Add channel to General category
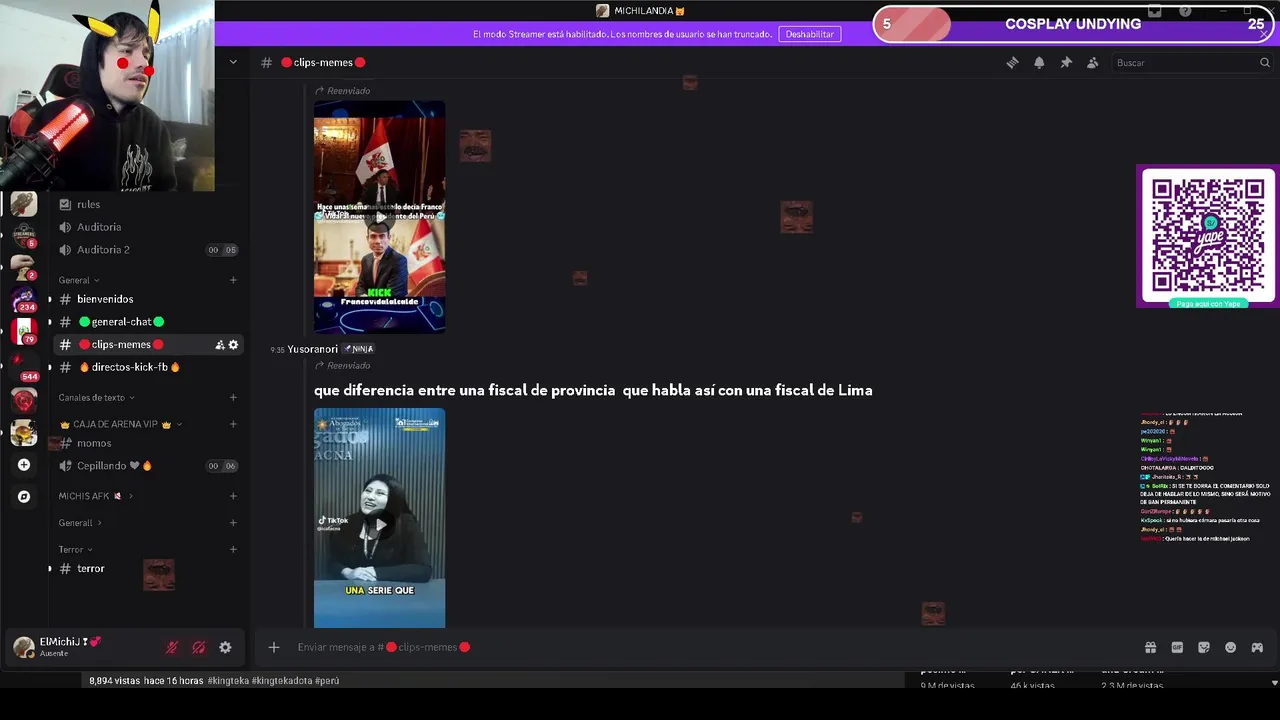The image size is (1280, 720). click(233, 280)
